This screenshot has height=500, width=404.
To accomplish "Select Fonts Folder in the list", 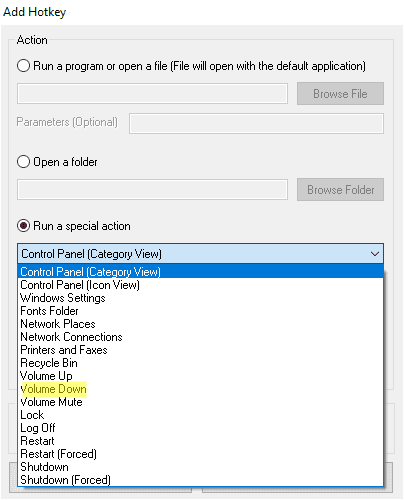I will click(x=200, y=311).
